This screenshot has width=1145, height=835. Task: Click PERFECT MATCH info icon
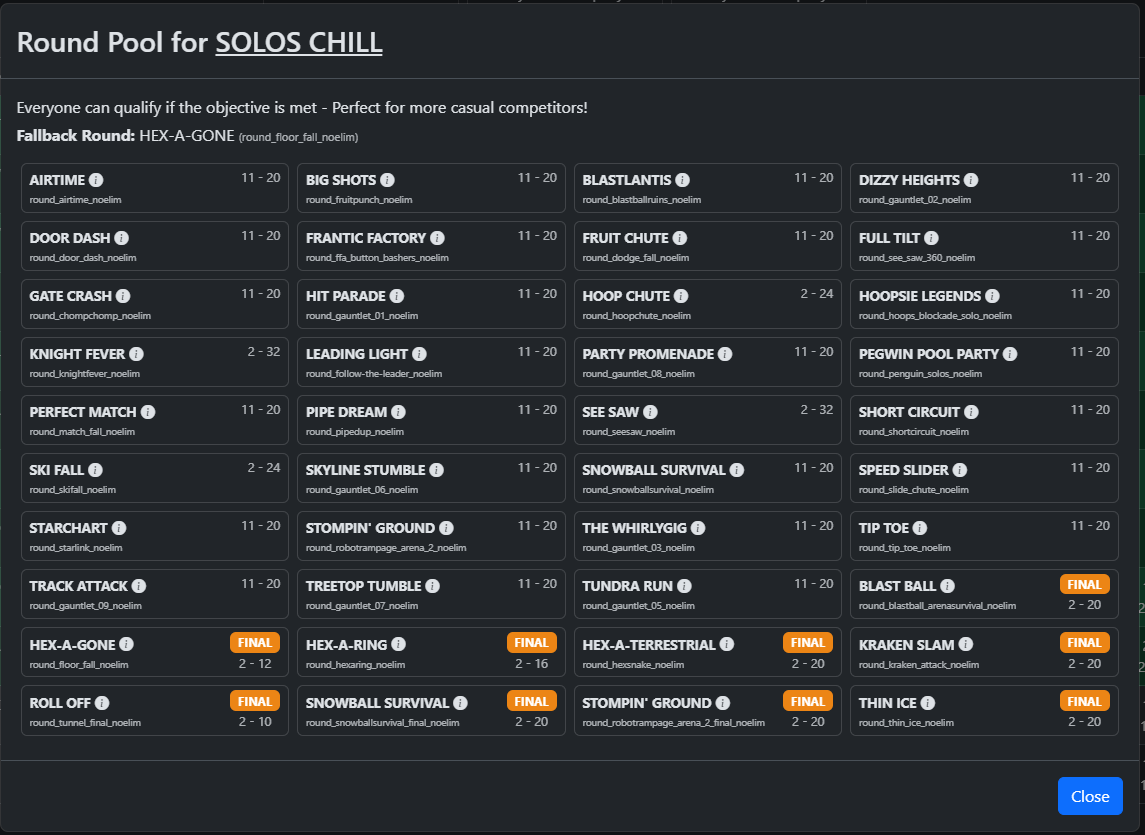(148, 412)
